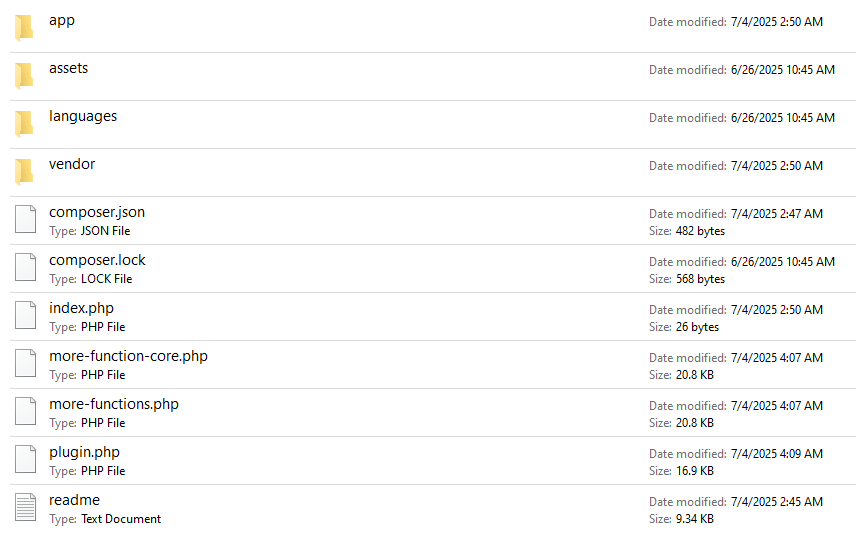
Task: Click the plugin.php file icon
Action: 25,460
